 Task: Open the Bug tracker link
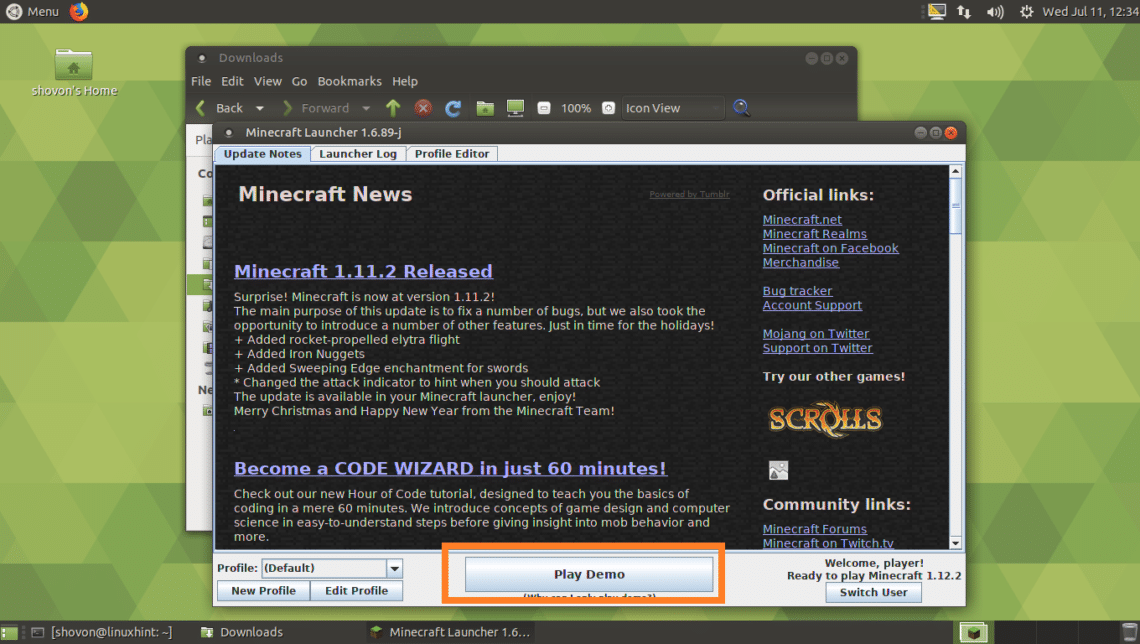[797, 291]
